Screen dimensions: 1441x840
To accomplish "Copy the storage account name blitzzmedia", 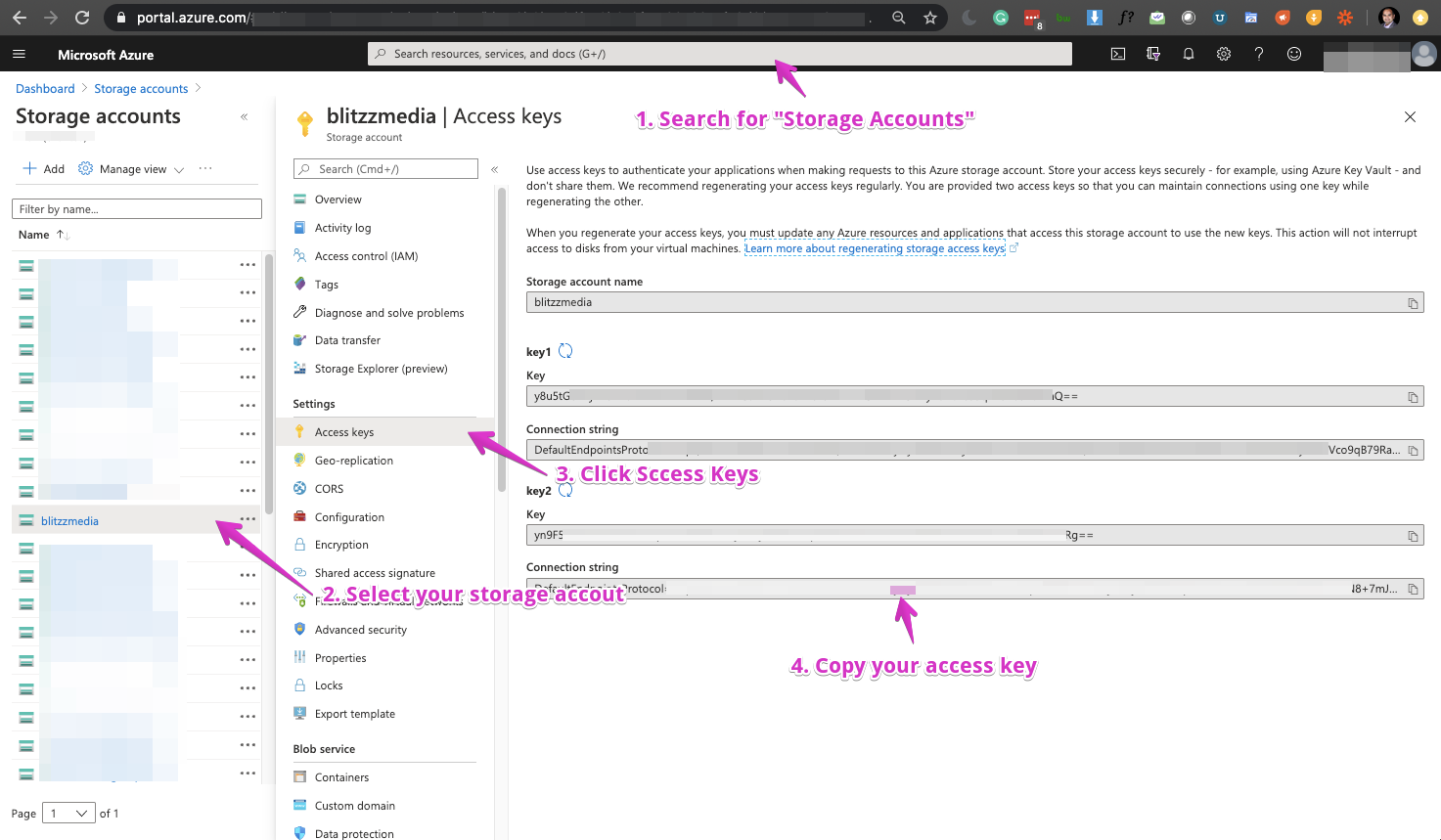I will pos(1413,303).
